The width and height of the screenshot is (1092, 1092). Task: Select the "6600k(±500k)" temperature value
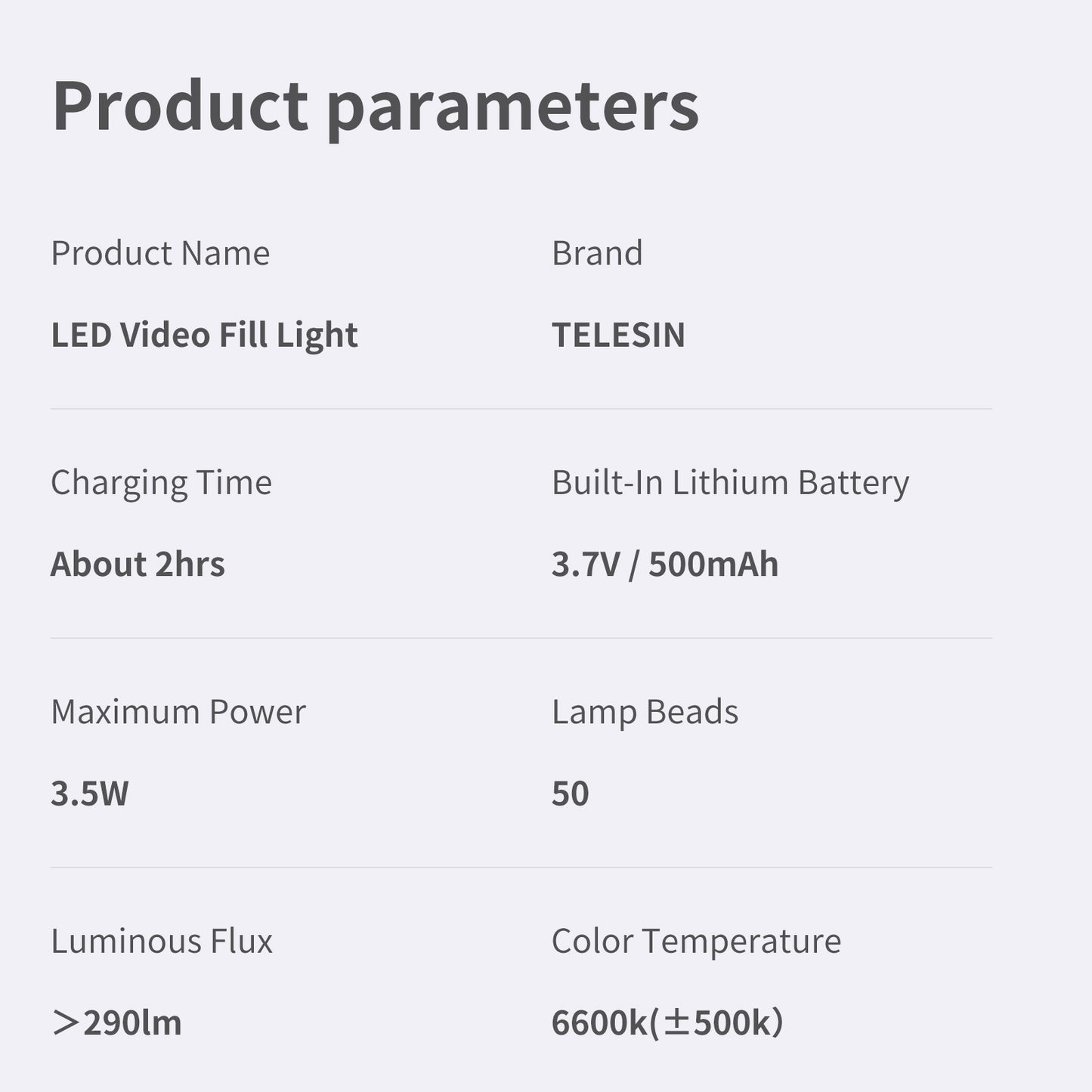pyautogui.click(x=667, y=1023)
